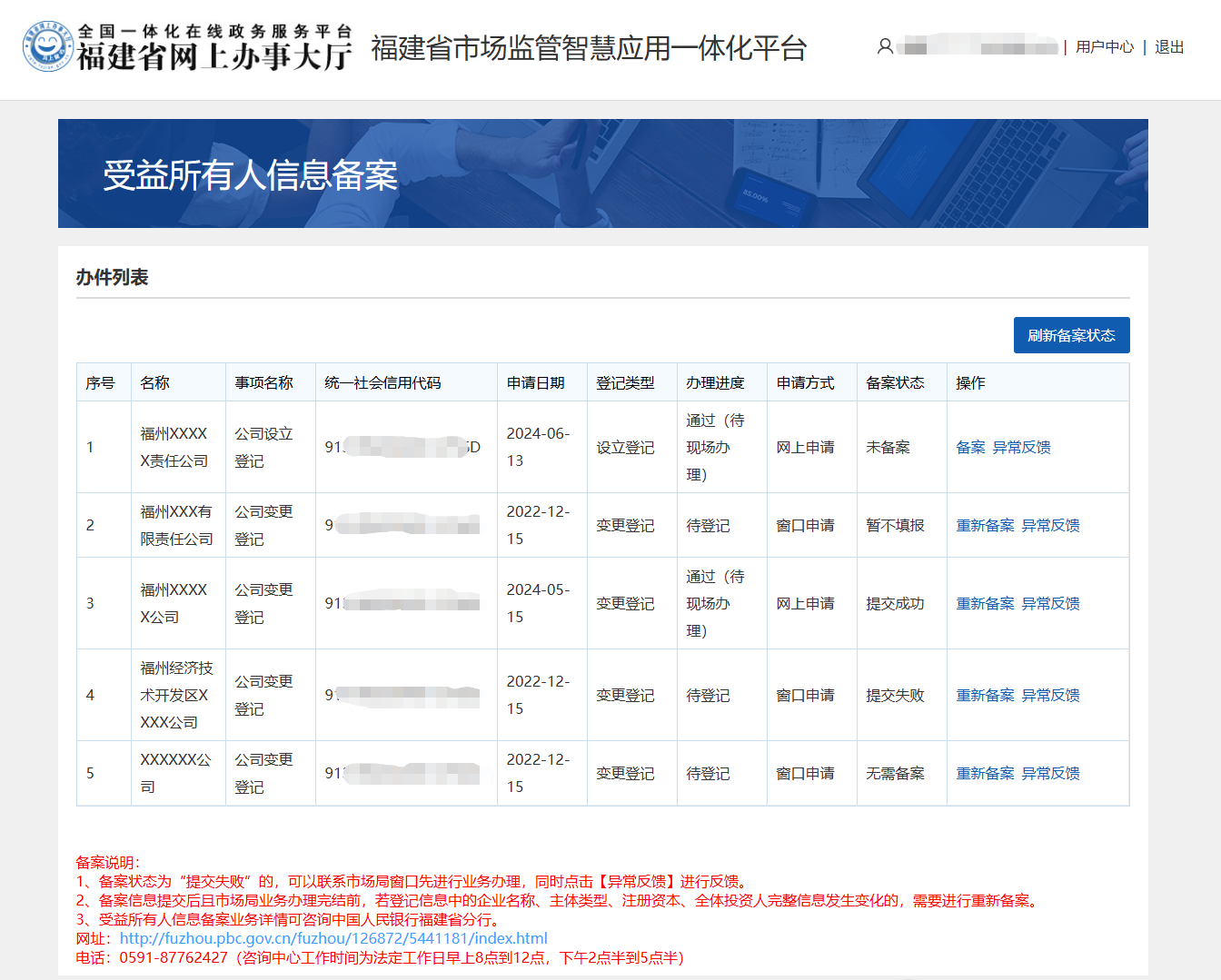Report 异常反馈 for the 提交失败 row
Image resolution: width=1221 pixels, height=980 pixels.
coord(1050,695)
